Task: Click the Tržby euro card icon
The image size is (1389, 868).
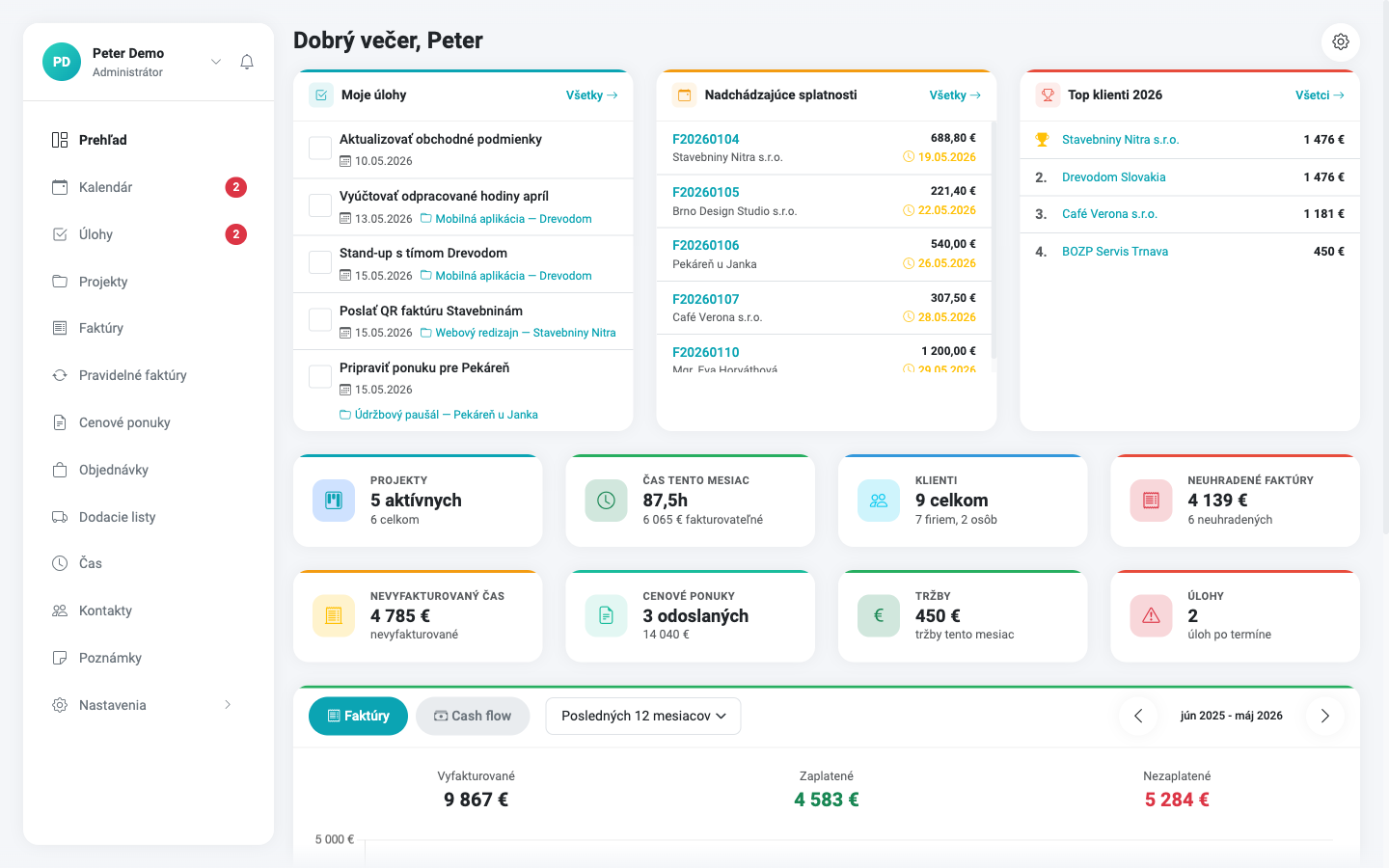Action: [x=879, y=615]
